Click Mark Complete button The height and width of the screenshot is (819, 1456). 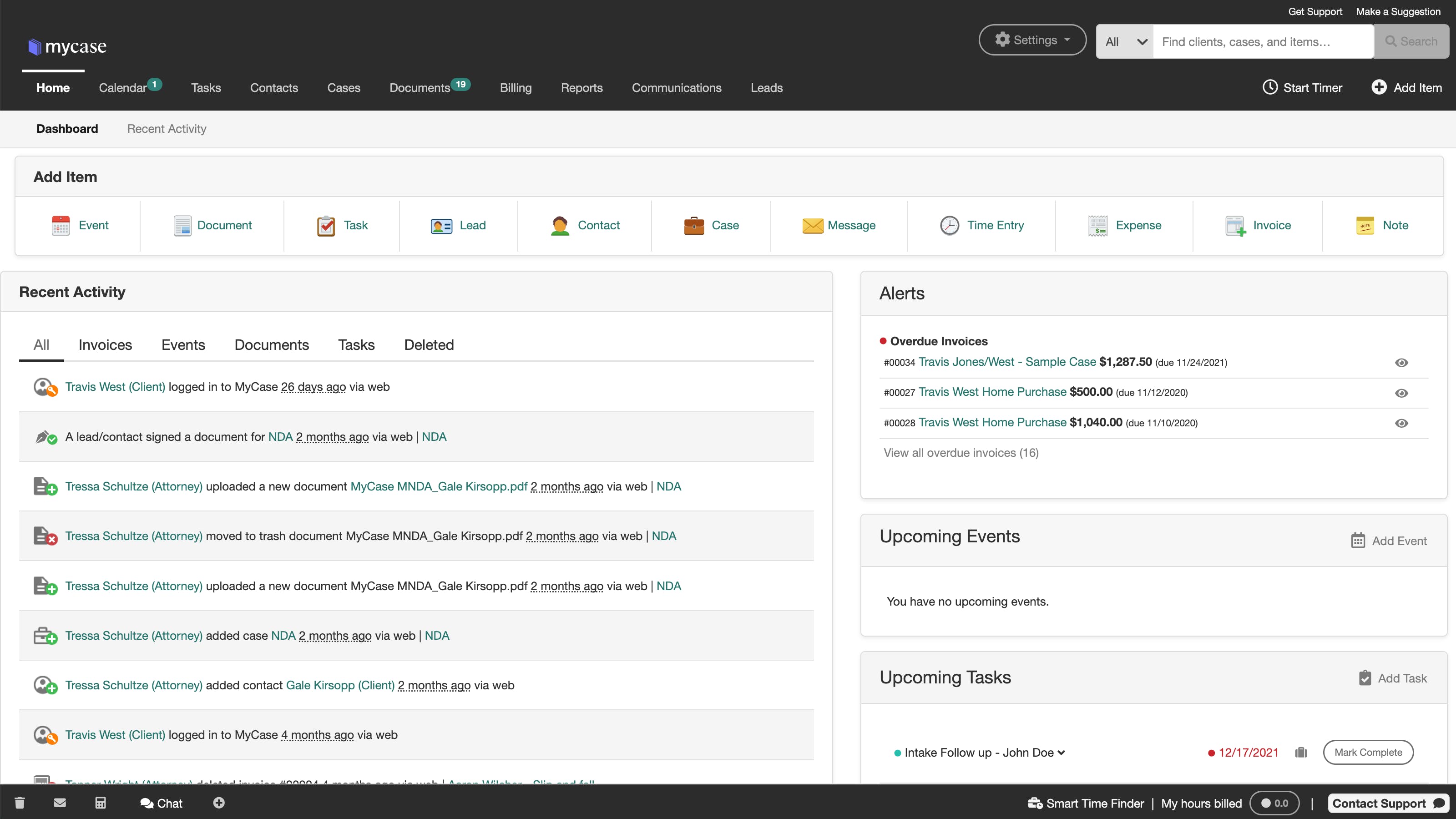click(x=1368, y=752)
